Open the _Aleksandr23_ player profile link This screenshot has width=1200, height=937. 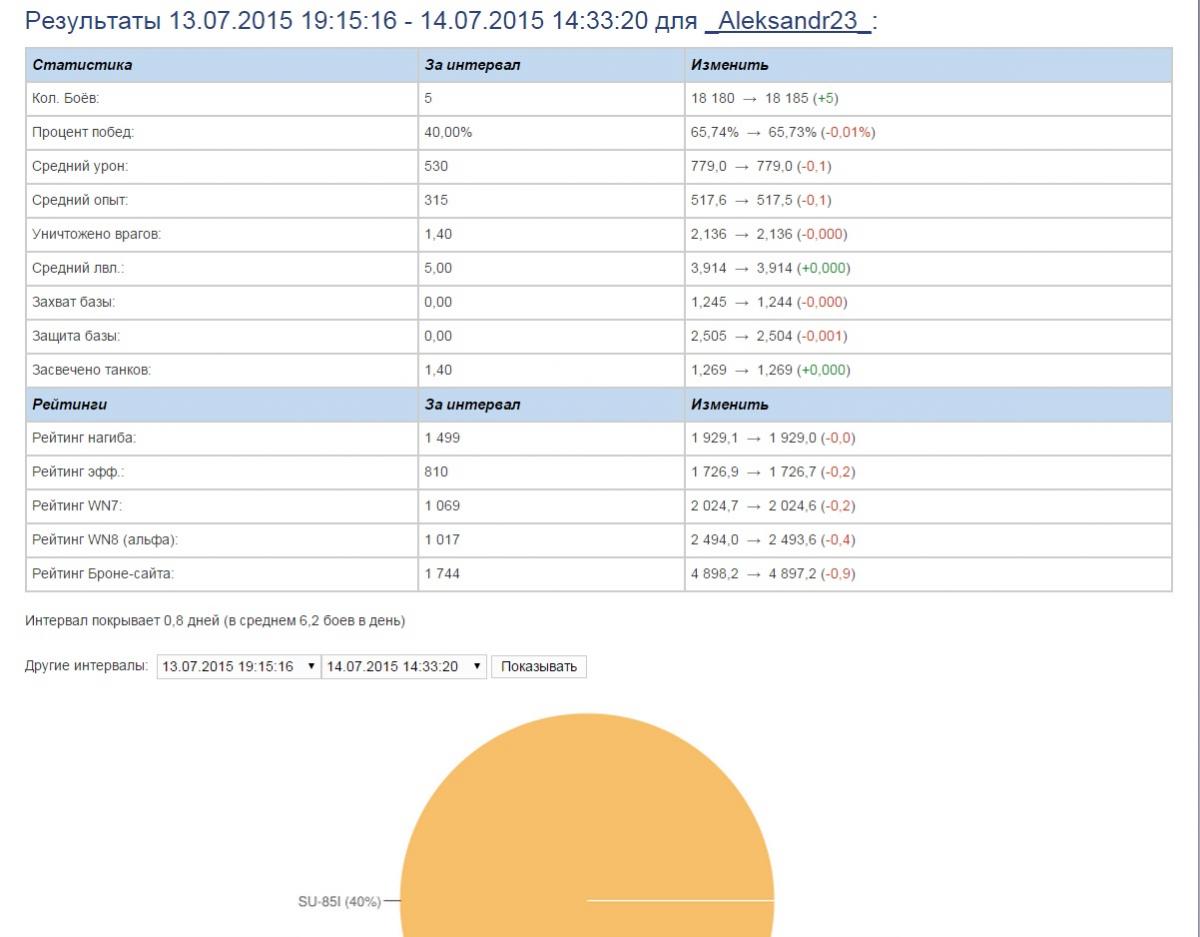coord(788,22)
